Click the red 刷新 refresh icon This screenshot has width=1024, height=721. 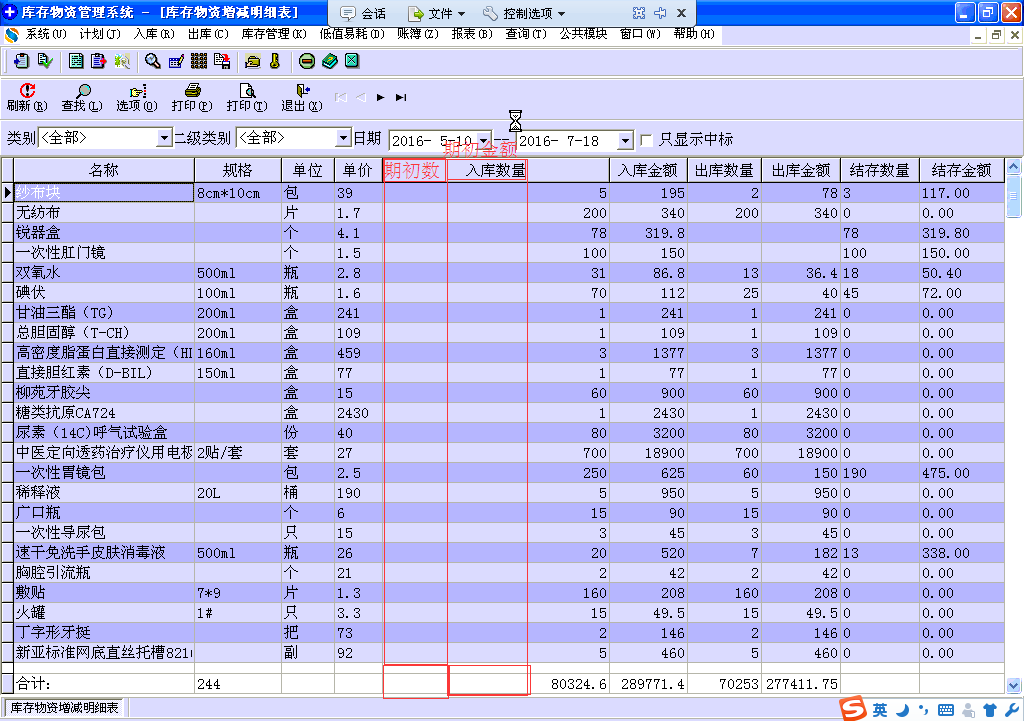27,90
